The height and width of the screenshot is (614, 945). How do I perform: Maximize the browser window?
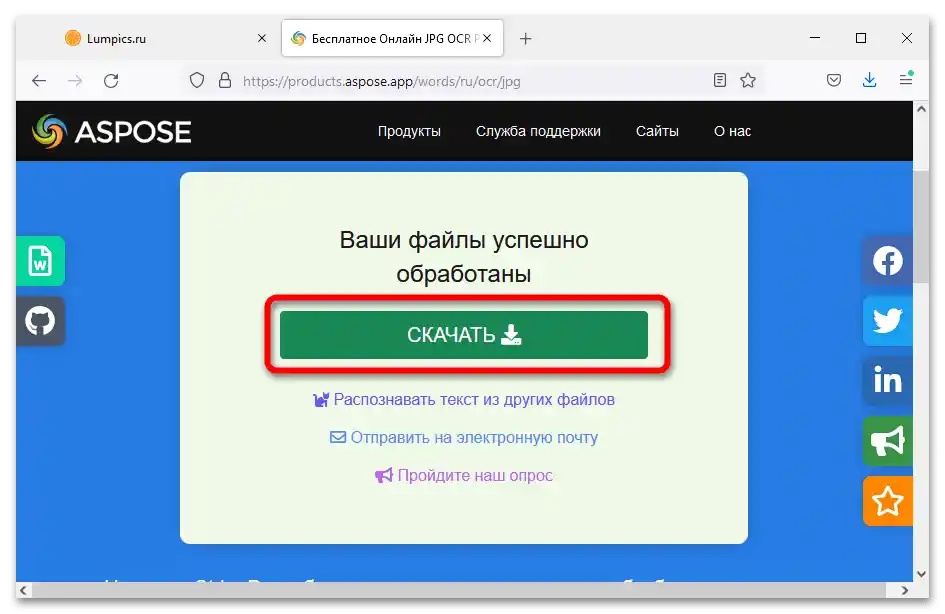861,38
